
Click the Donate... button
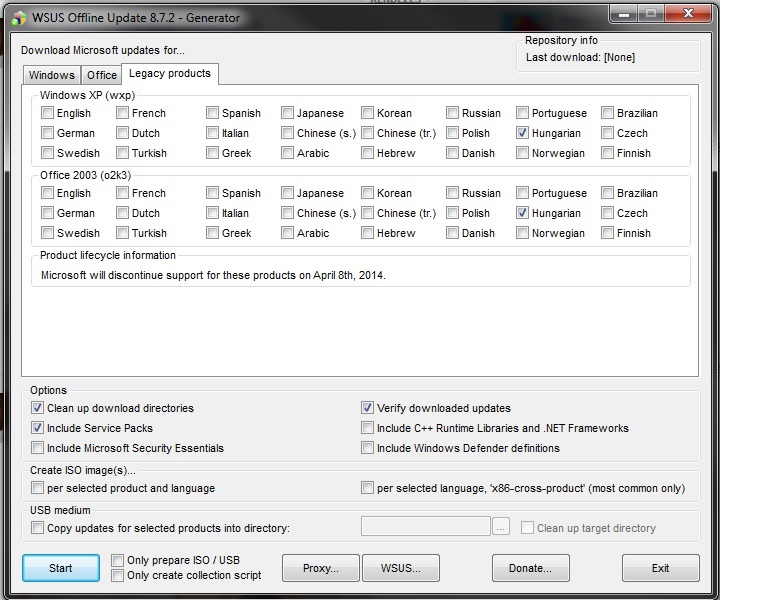(530, 568)
